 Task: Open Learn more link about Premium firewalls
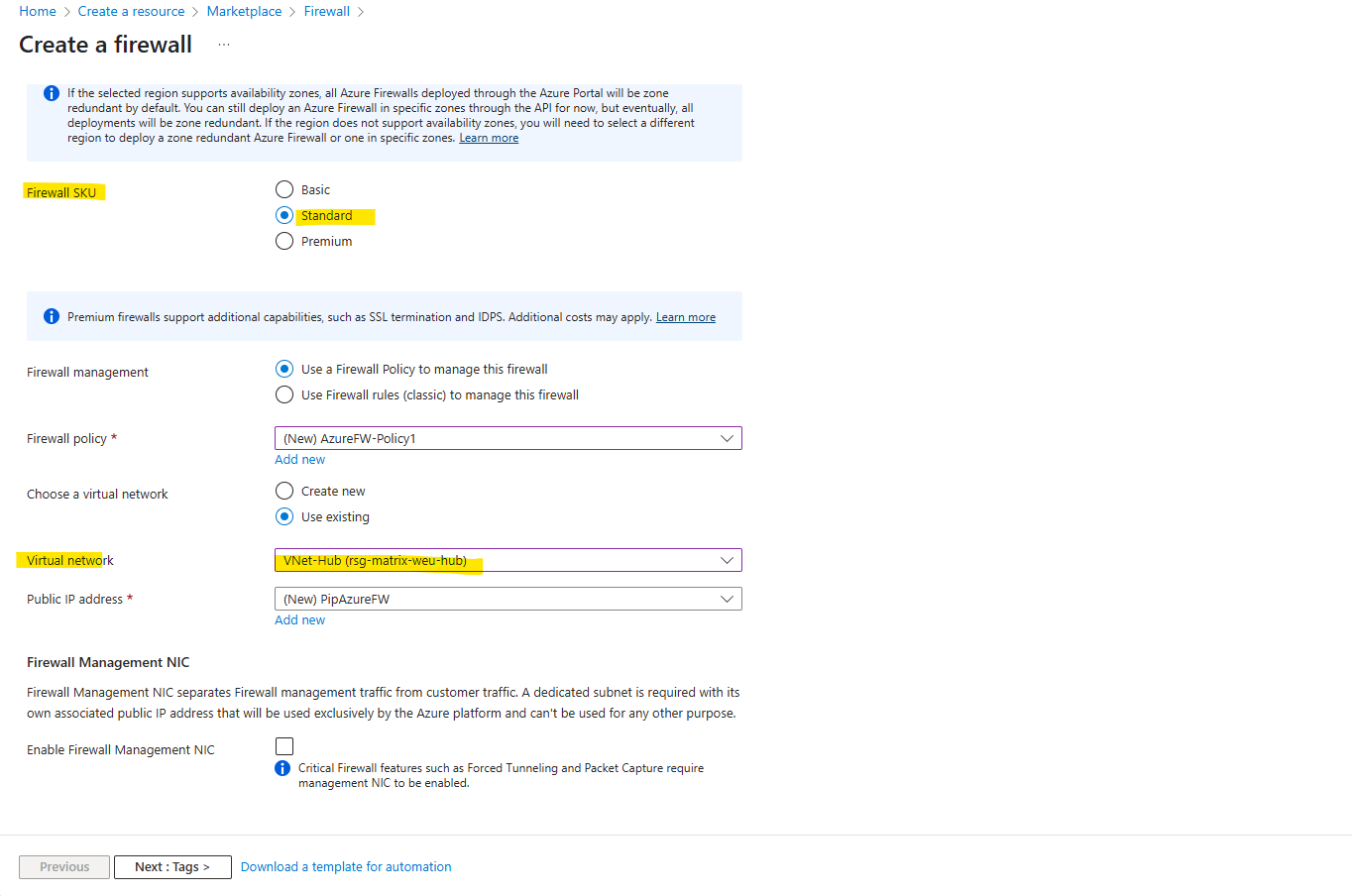(686, 317)
